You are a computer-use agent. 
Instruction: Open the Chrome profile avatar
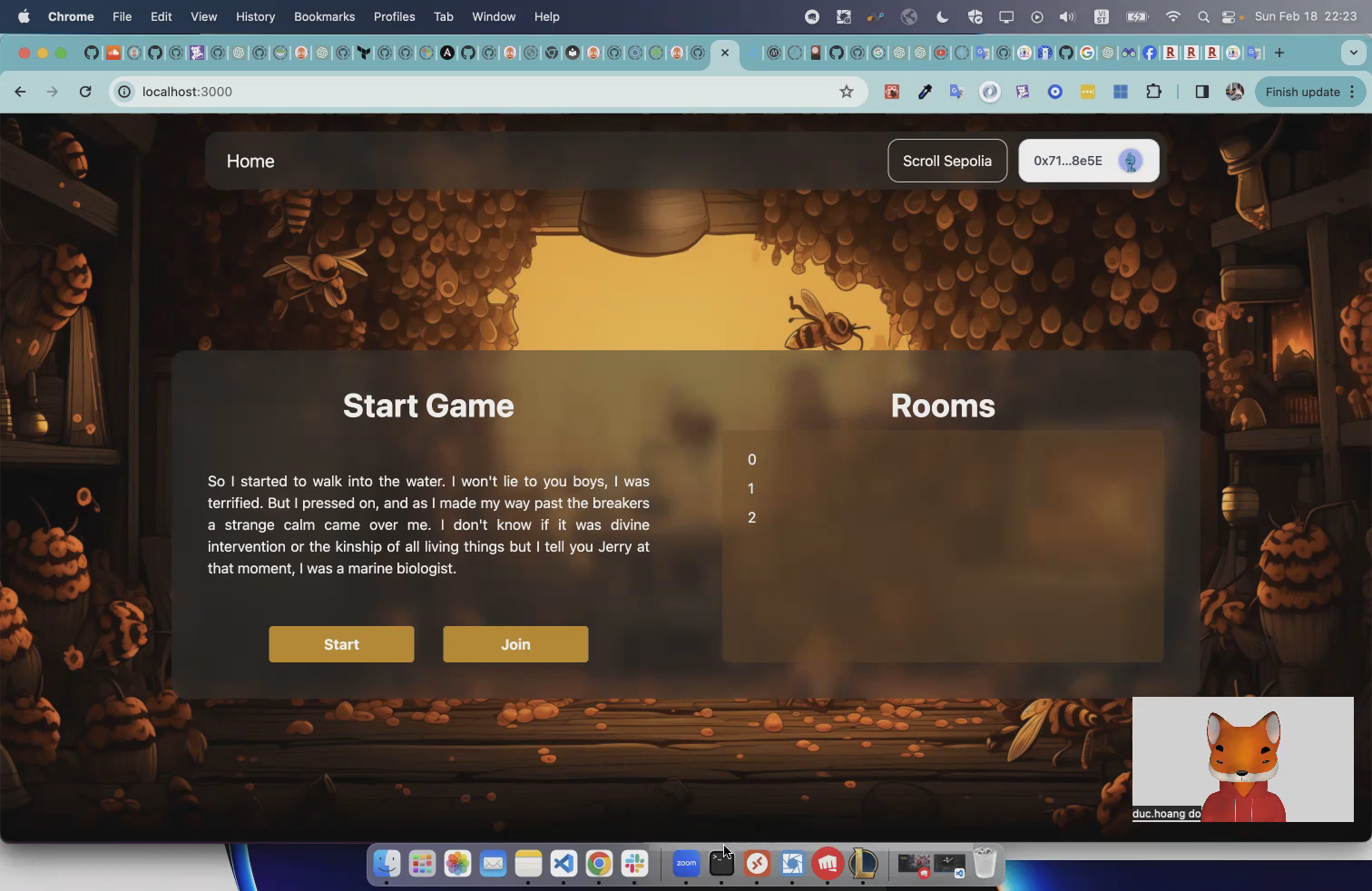pyautogui.click(x=1234, y=92)
